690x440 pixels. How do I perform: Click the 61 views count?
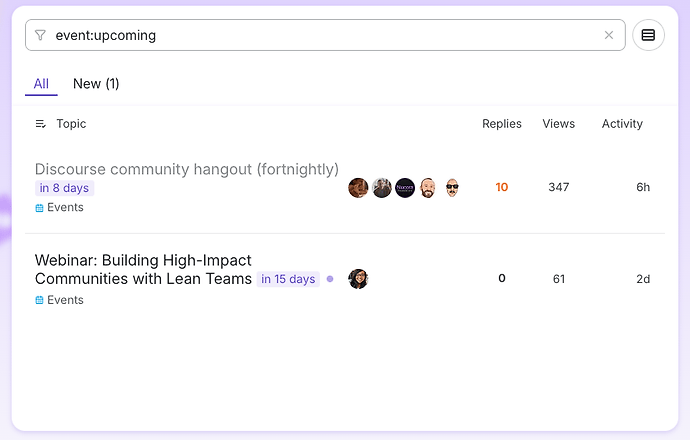[x=559, y=279]
